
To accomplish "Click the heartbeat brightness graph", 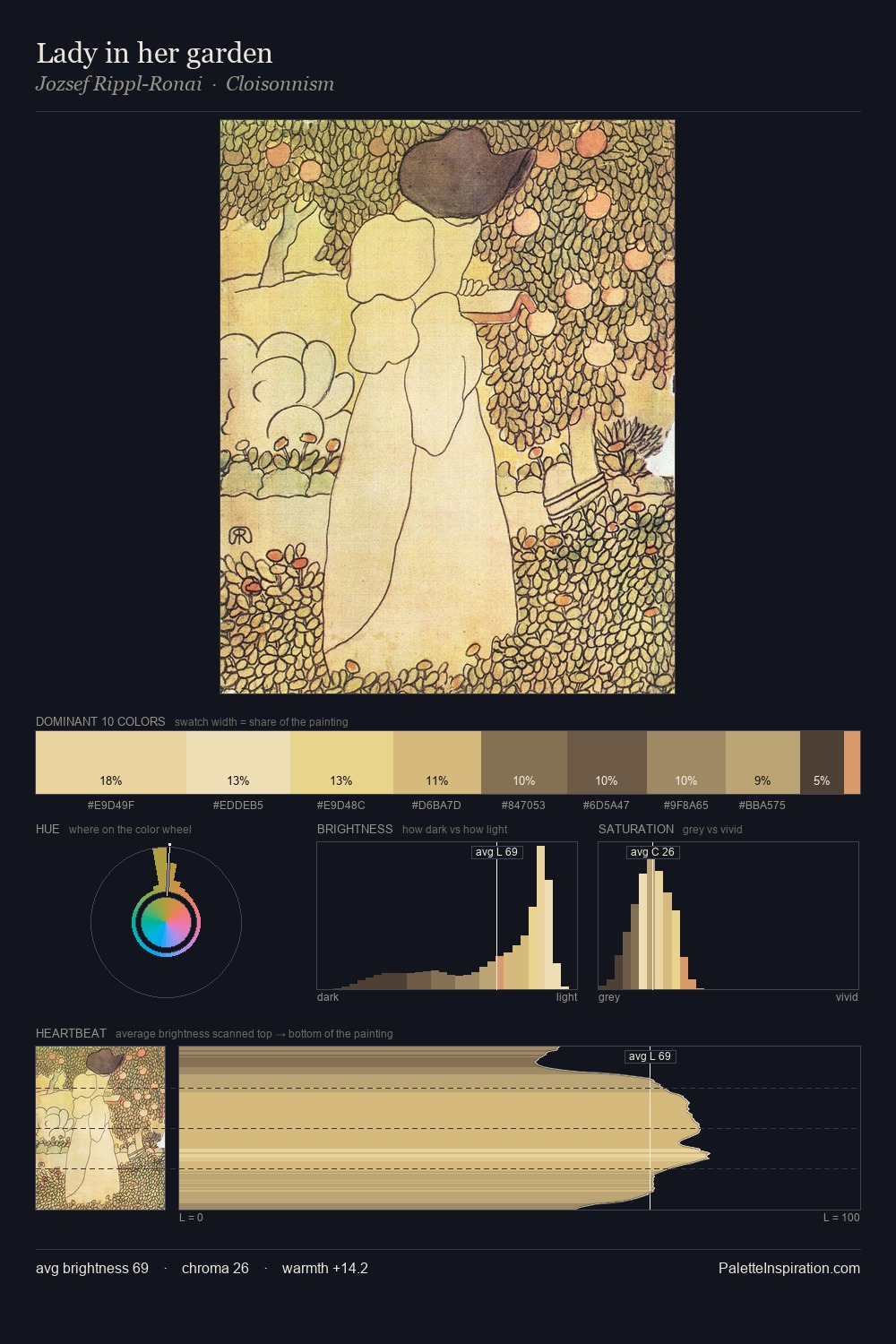I will click(520, 1128).
